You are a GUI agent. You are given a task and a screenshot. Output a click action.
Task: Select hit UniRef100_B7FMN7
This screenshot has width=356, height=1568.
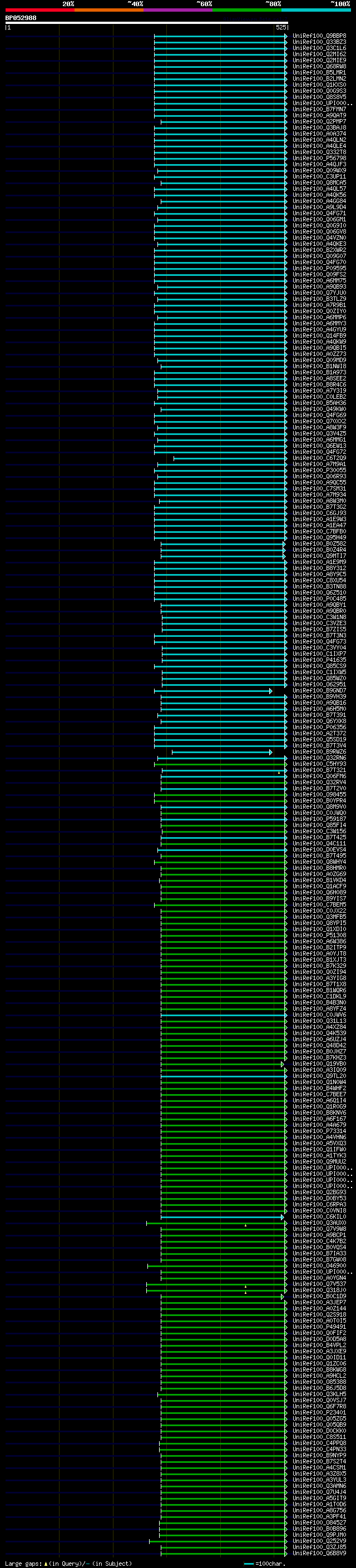319,110
